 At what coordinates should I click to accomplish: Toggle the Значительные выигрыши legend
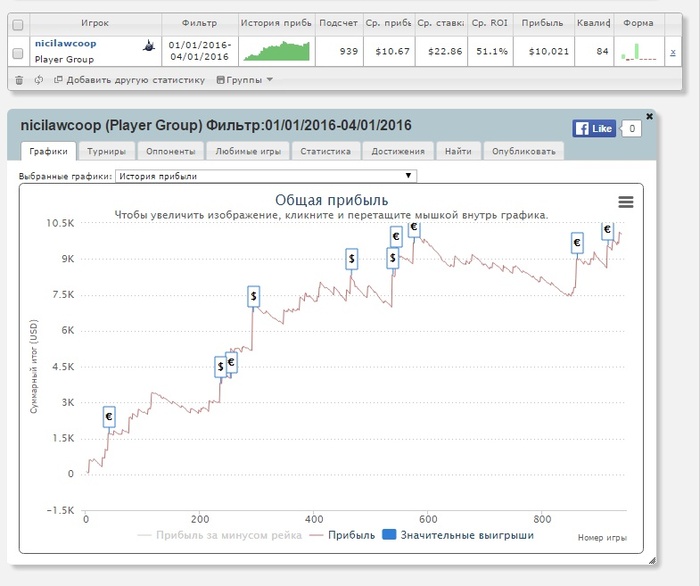coord(458,536)
